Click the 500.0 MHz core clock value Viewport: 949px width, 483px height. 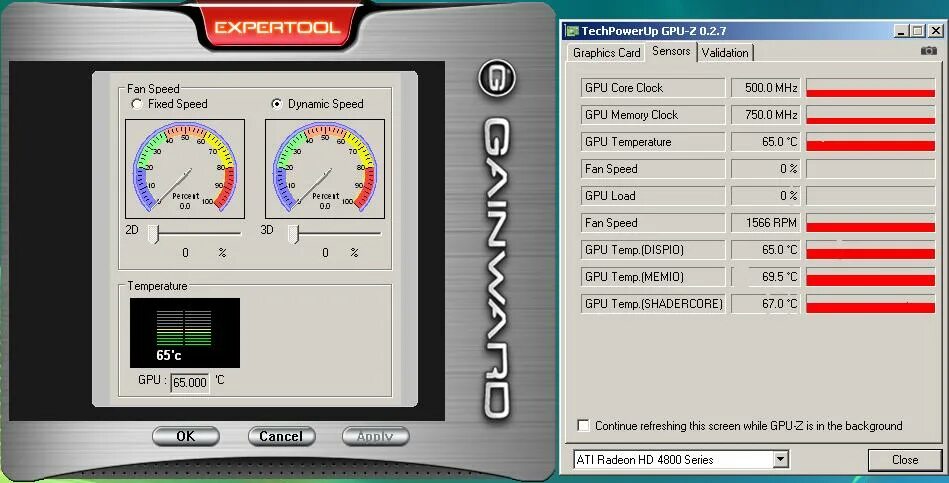(766, 88)
